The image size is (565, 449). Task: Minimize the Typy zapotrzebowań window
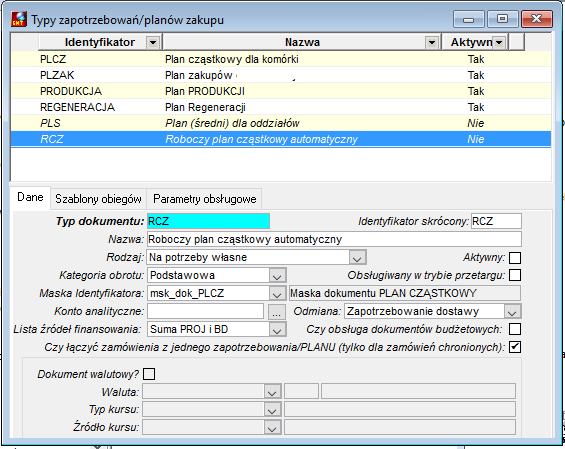(468, 19)
